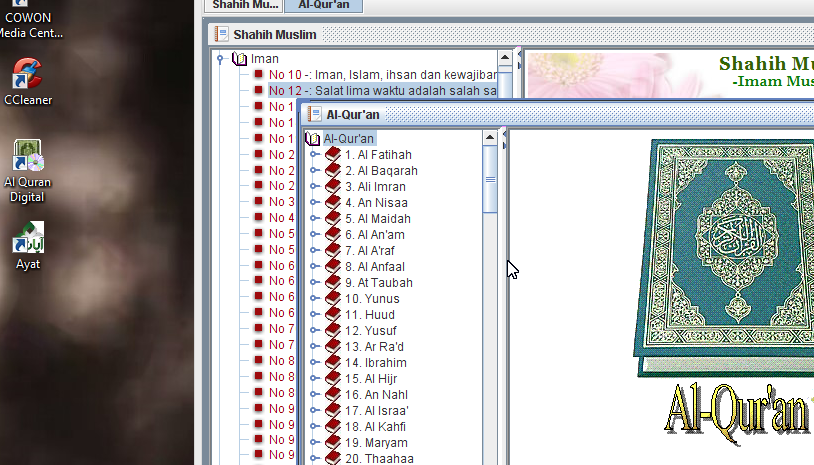The width and height of the screenshot is (814, 465).
Task: Switch to the Shahih Mu... tab
Action: tap(245, 5)
